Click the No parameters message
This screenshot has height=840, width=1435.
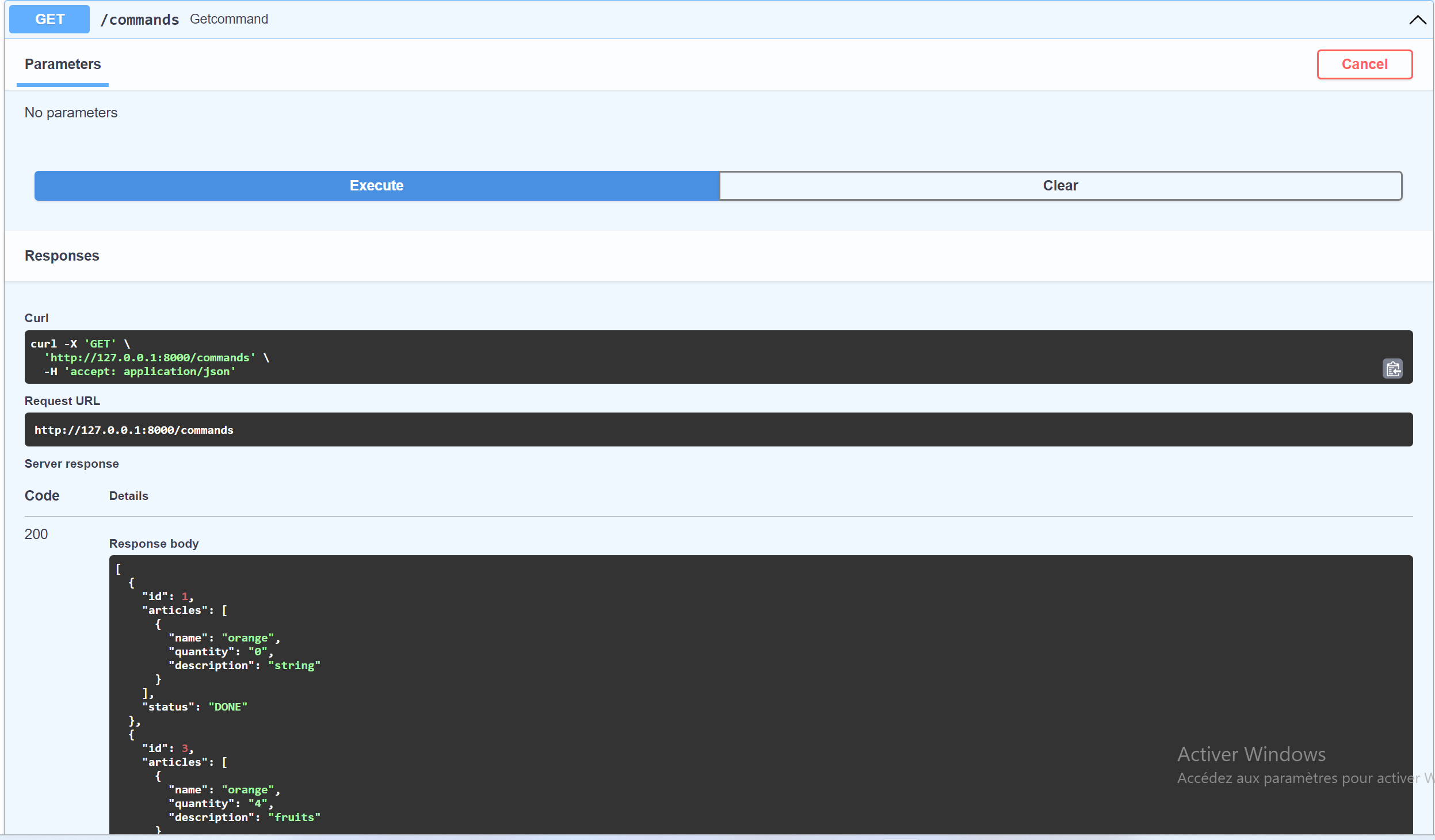point(71,112)
